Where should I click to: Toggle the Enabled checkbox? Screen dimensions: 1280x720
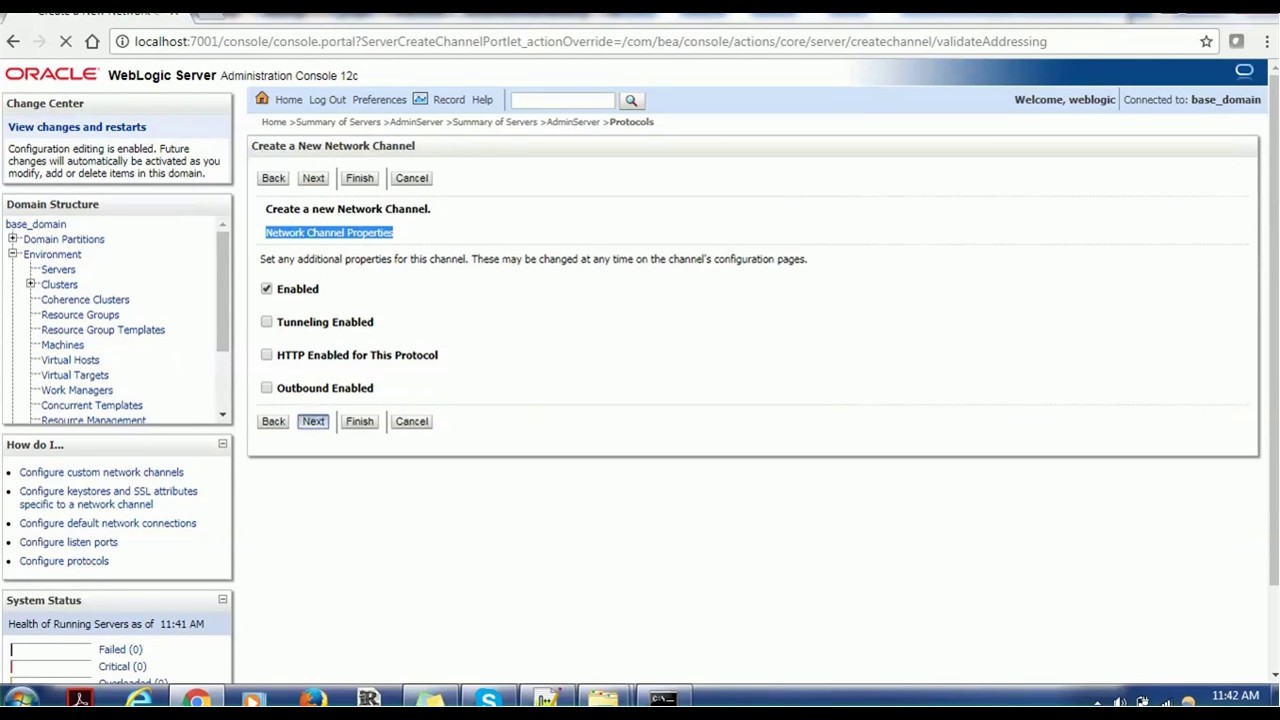(x=267, y=289)
